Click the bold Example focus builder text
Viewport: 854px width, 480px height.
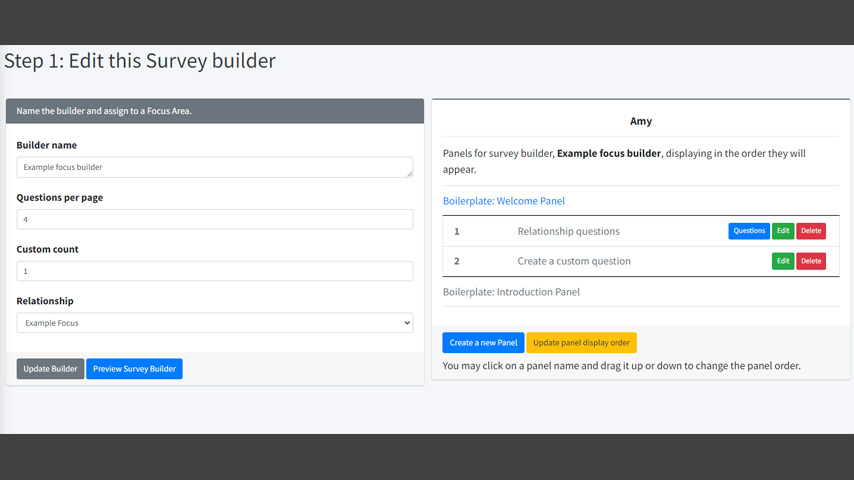click(x=608, y=154)
